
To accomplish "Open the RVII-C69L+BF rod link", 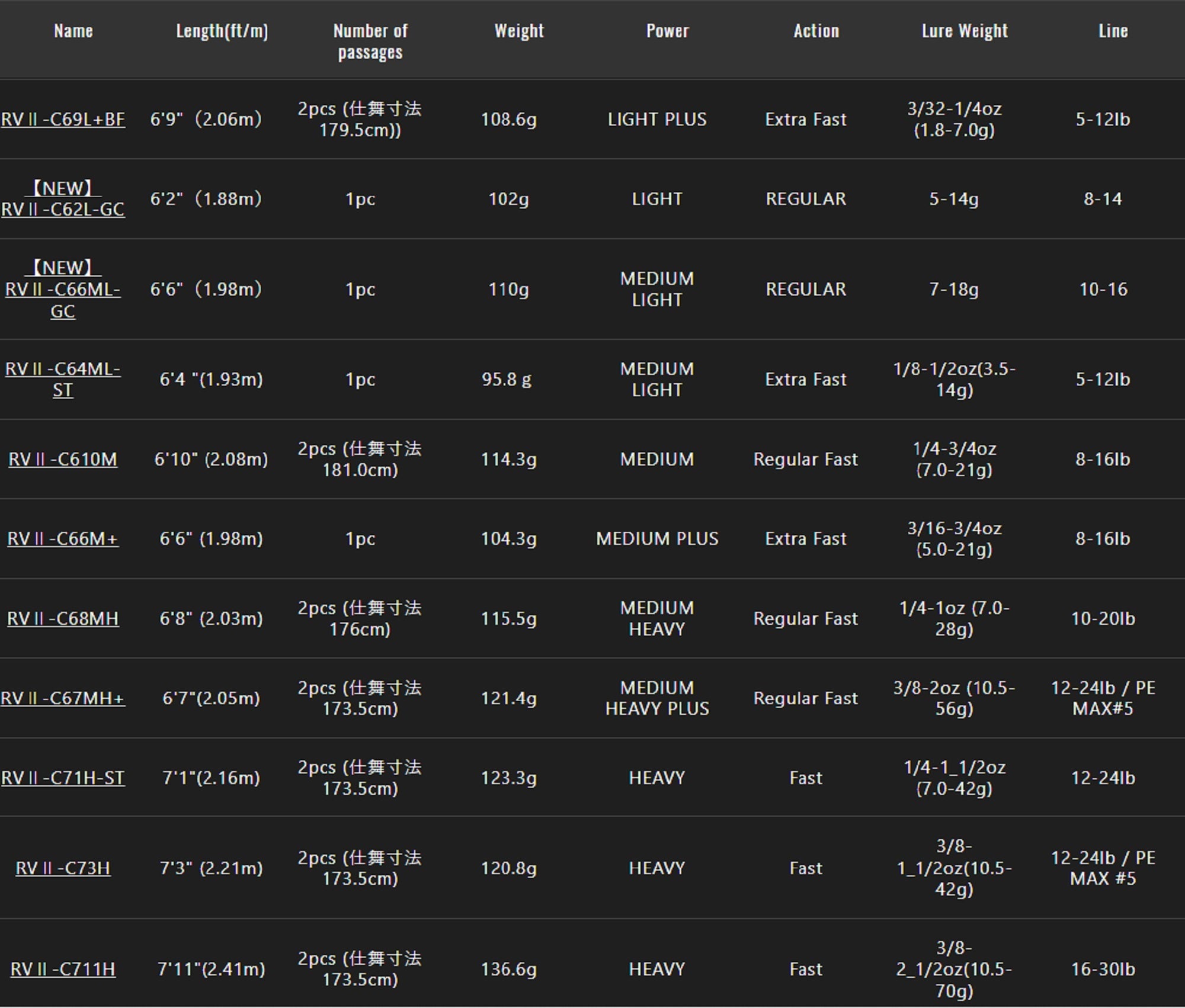I will [x=63, y=119].
